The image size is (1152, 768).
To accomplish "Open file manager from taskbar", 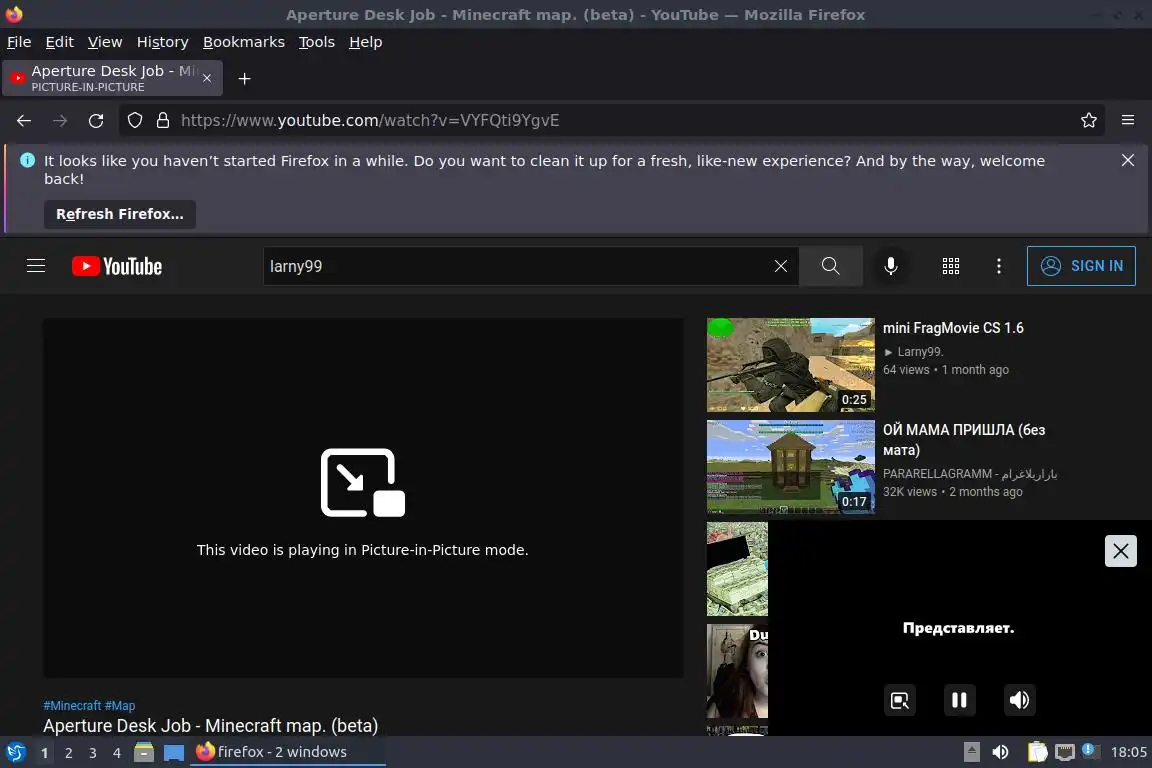I will click(x=144, y=752).
